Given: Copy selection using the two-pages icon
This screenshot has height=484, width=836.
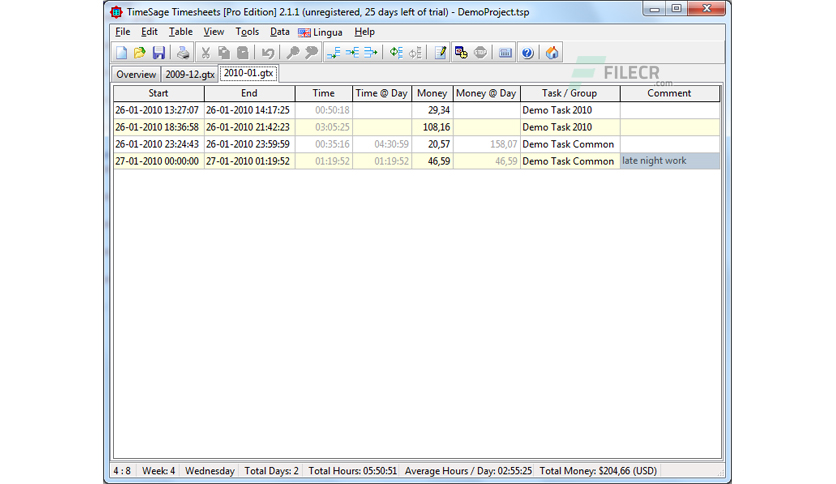Looking at the screenshot, I should click(x=224, y=52).
